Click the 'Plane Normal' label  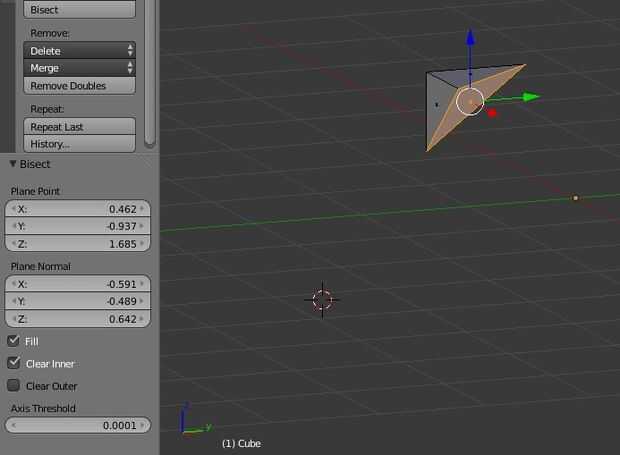[41, 266]
